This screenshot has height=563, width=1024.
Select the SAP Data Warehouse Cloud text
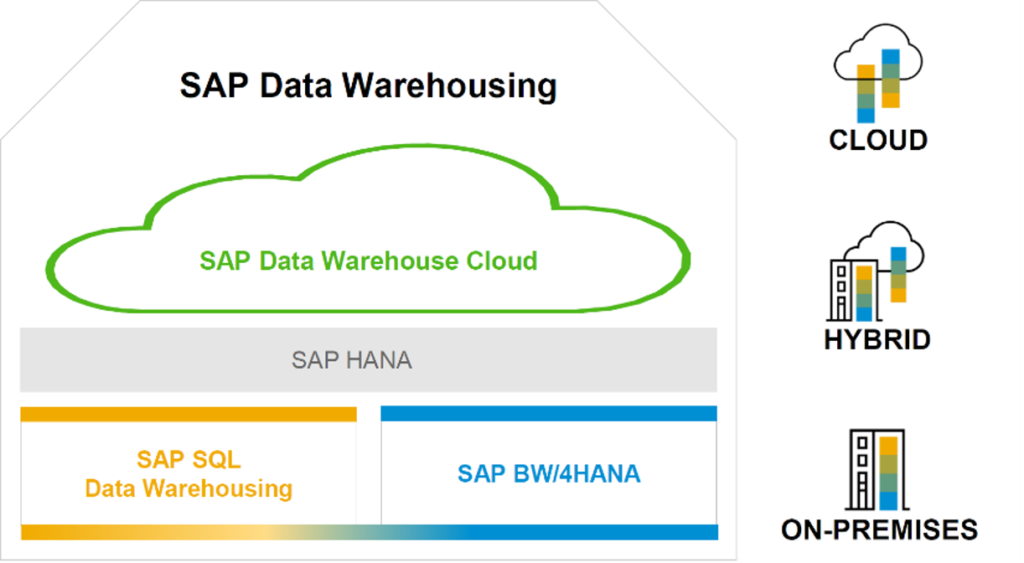coord(368,261)
